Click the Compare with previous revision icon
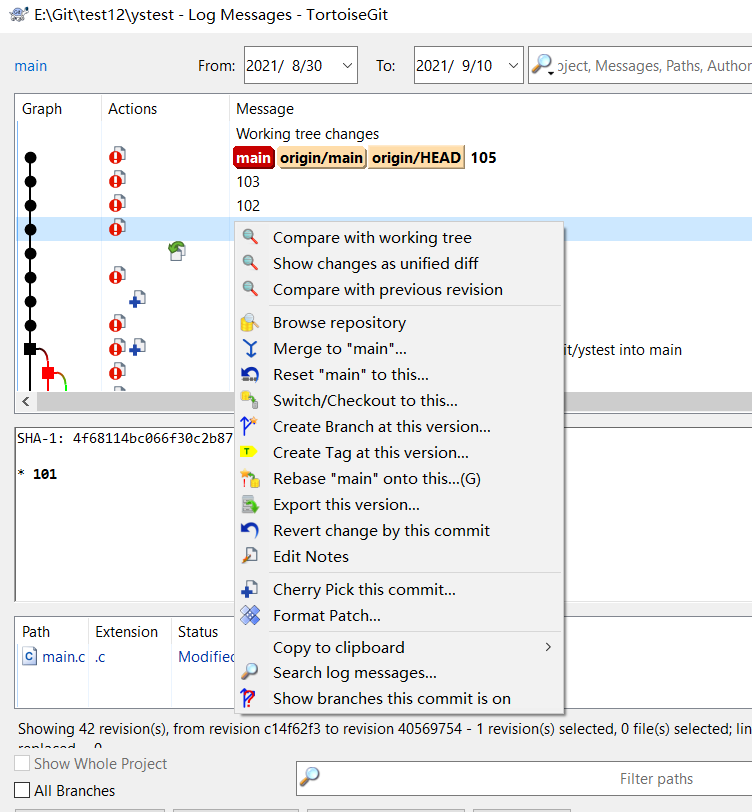 click(250, 289)
